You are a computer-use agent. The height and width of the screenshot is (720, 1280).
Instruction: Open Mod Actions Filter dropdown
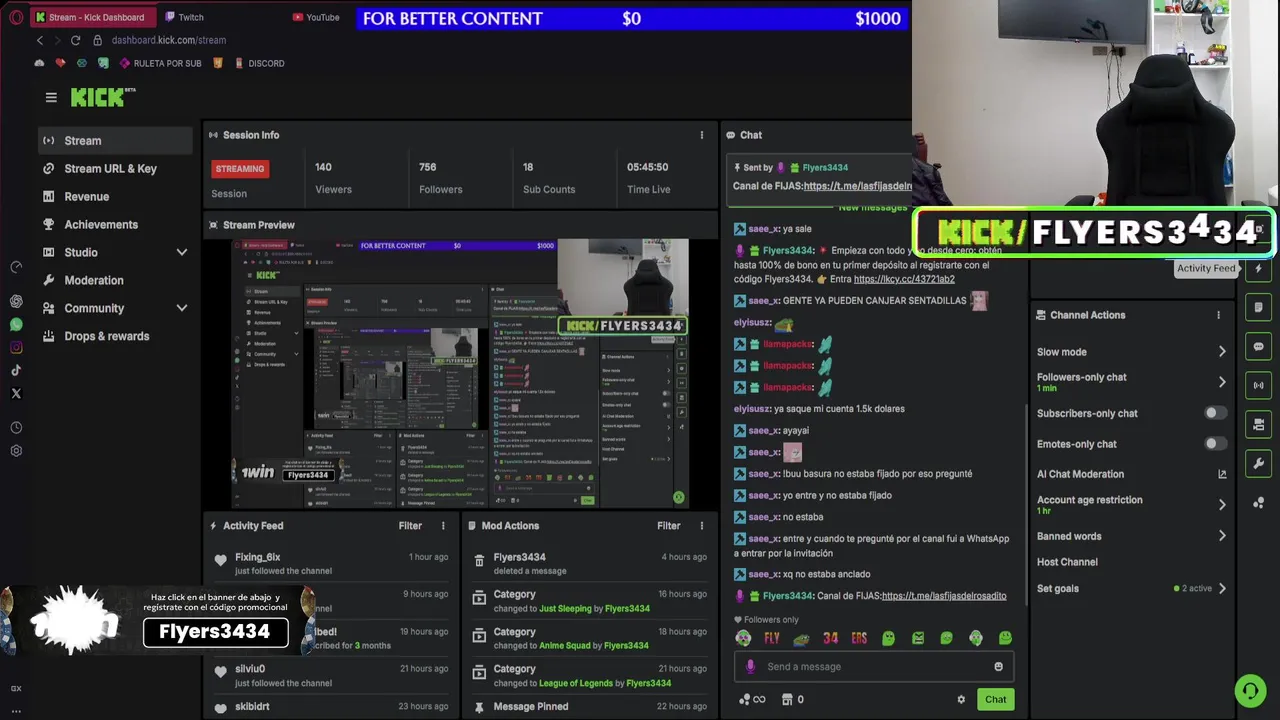point(668,526)
